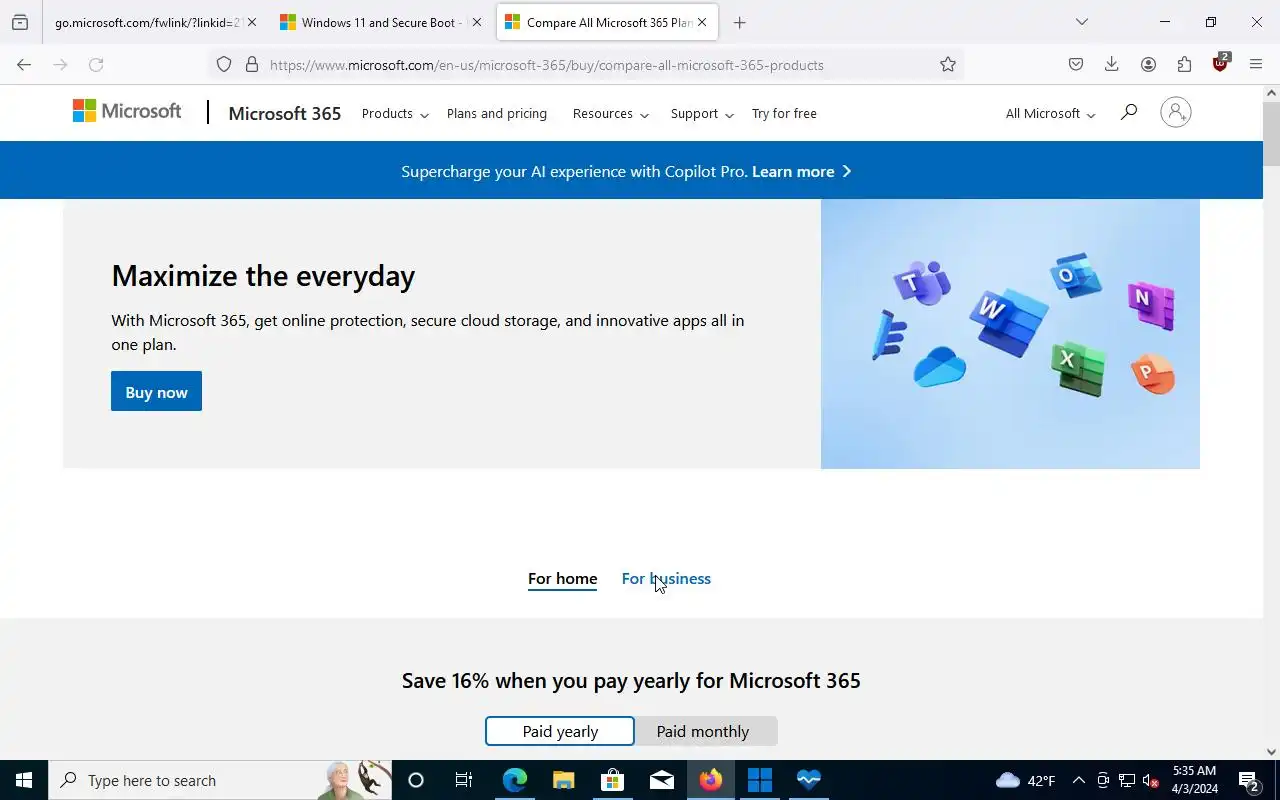This screenshot has width=1280, height=800.
Task: Close Windows 11 and Secure Boot tab
Action: point(477,22)
